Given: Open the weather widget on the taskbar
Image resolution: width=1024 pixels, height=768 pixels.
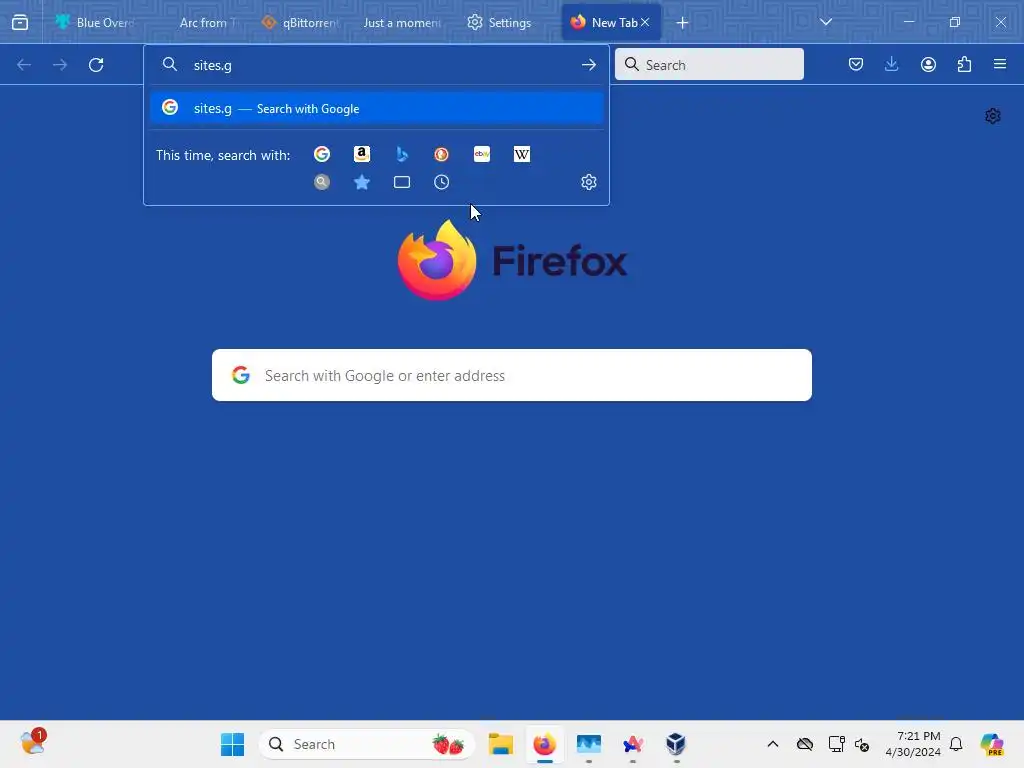Looking at the screenshot, I should click(33, 743).
